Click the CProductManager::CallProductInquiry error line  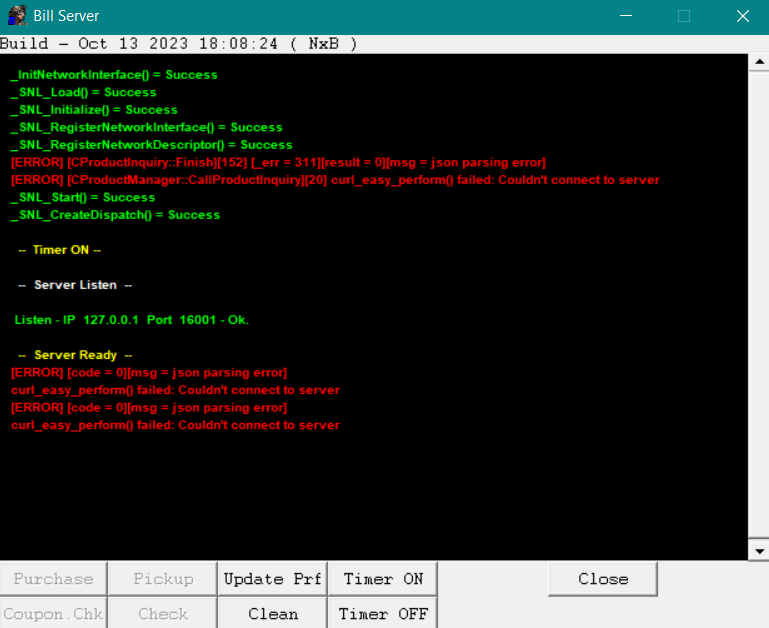coord(335,180)
